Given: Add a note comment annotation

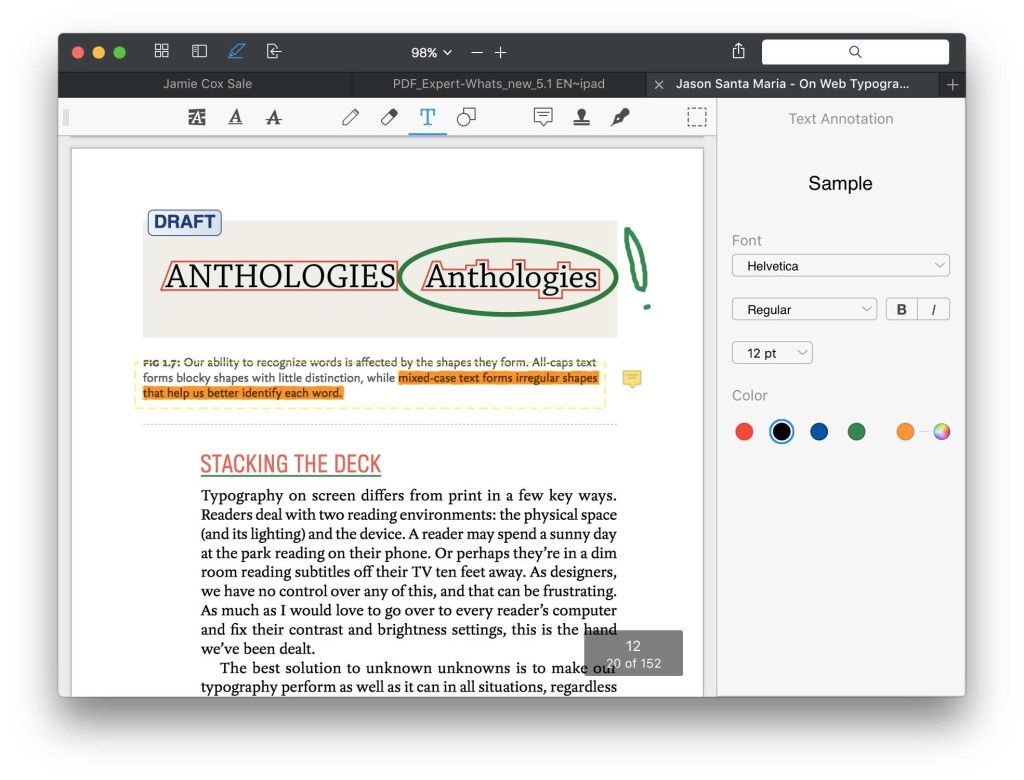Looking at the screenshot, I should pyautogui.click(x=543, y=118).
